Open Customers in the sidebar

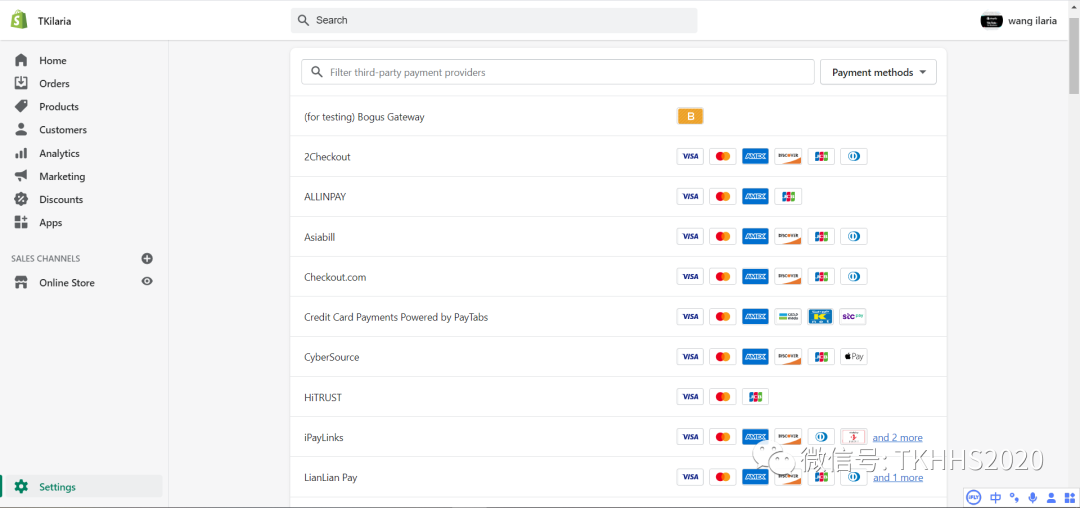point(62,130)
